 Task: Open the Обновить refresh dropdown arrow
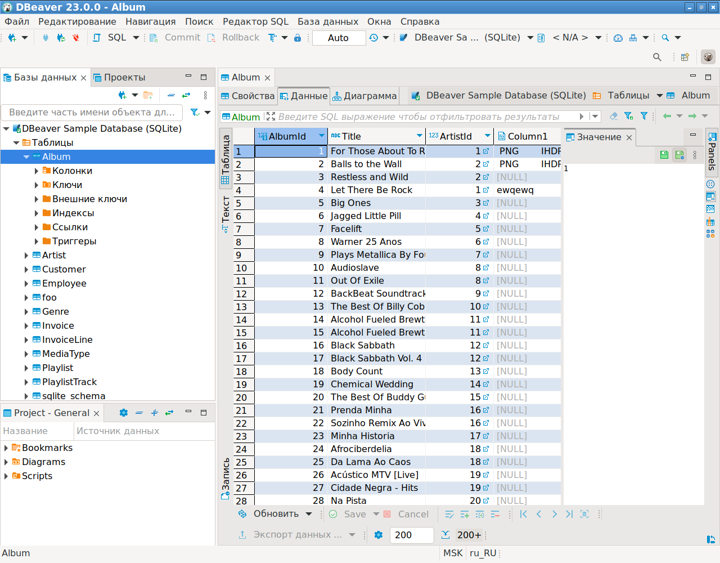point(309,514)
